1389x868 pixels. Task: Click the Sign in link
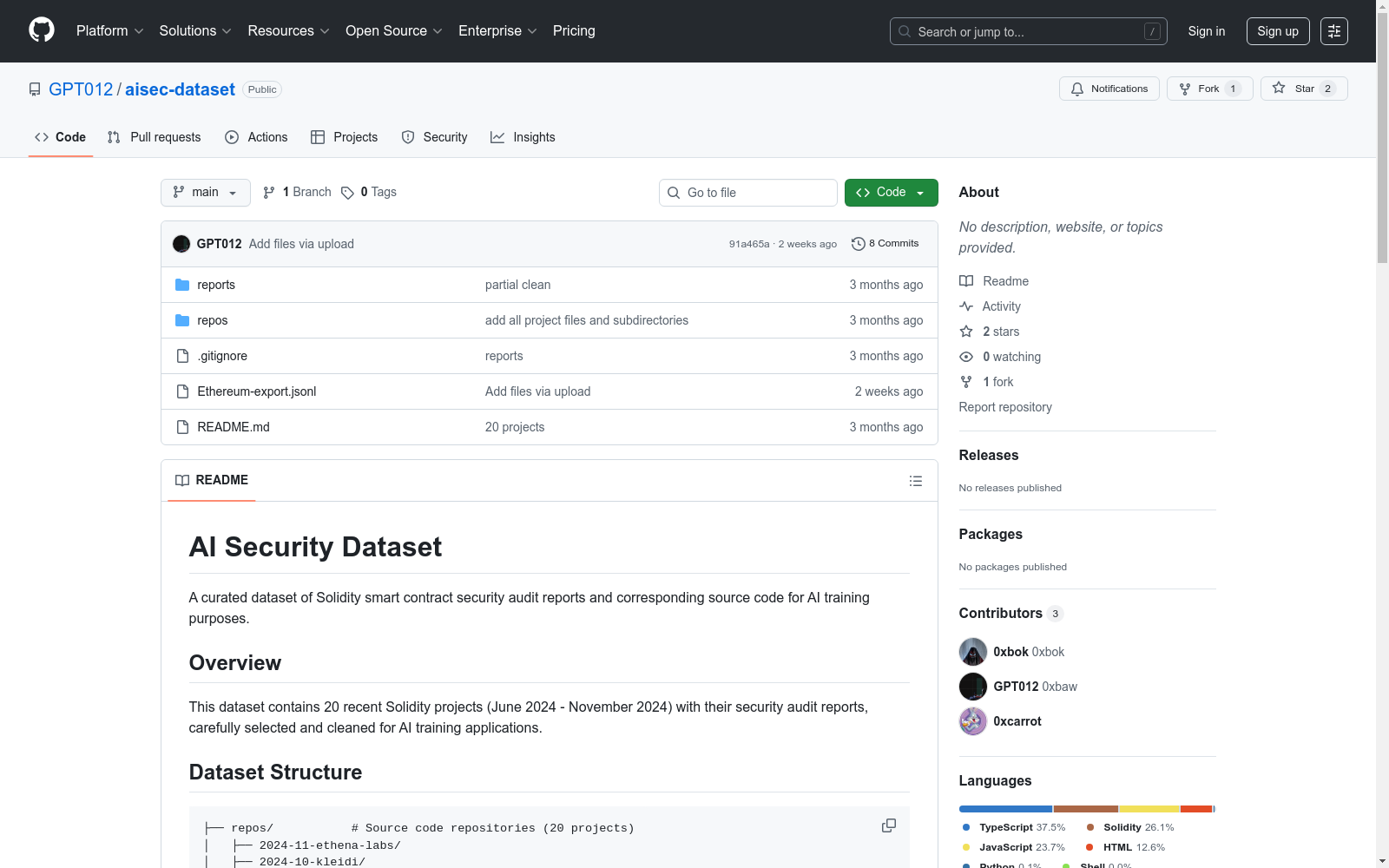[x=1207, y=31]
